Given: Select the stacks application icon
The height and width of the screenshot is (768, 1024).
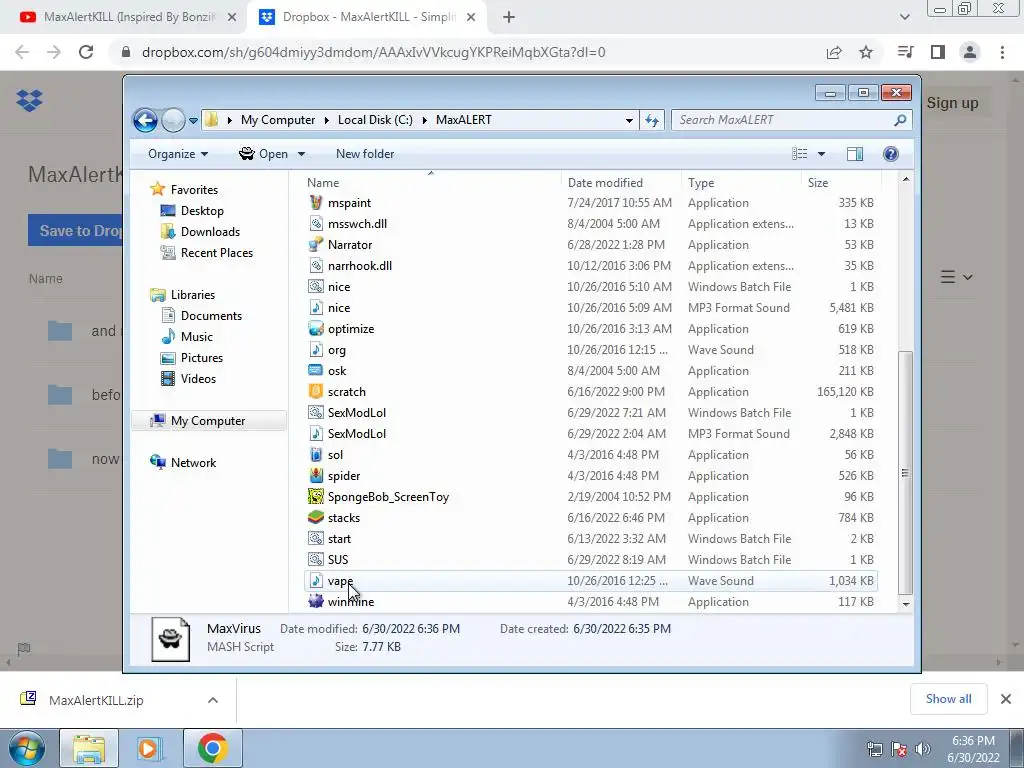Looking at the screenshot, I should [316, 517].
